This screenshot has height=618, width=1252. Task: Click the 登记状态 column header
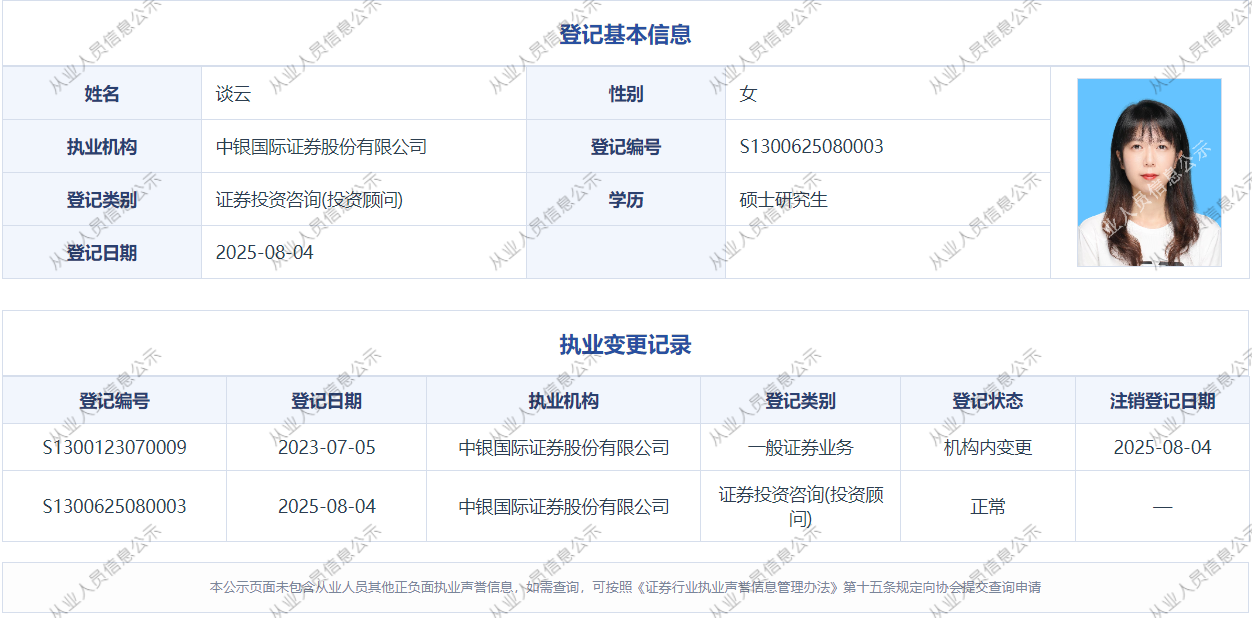pos(988,401)
